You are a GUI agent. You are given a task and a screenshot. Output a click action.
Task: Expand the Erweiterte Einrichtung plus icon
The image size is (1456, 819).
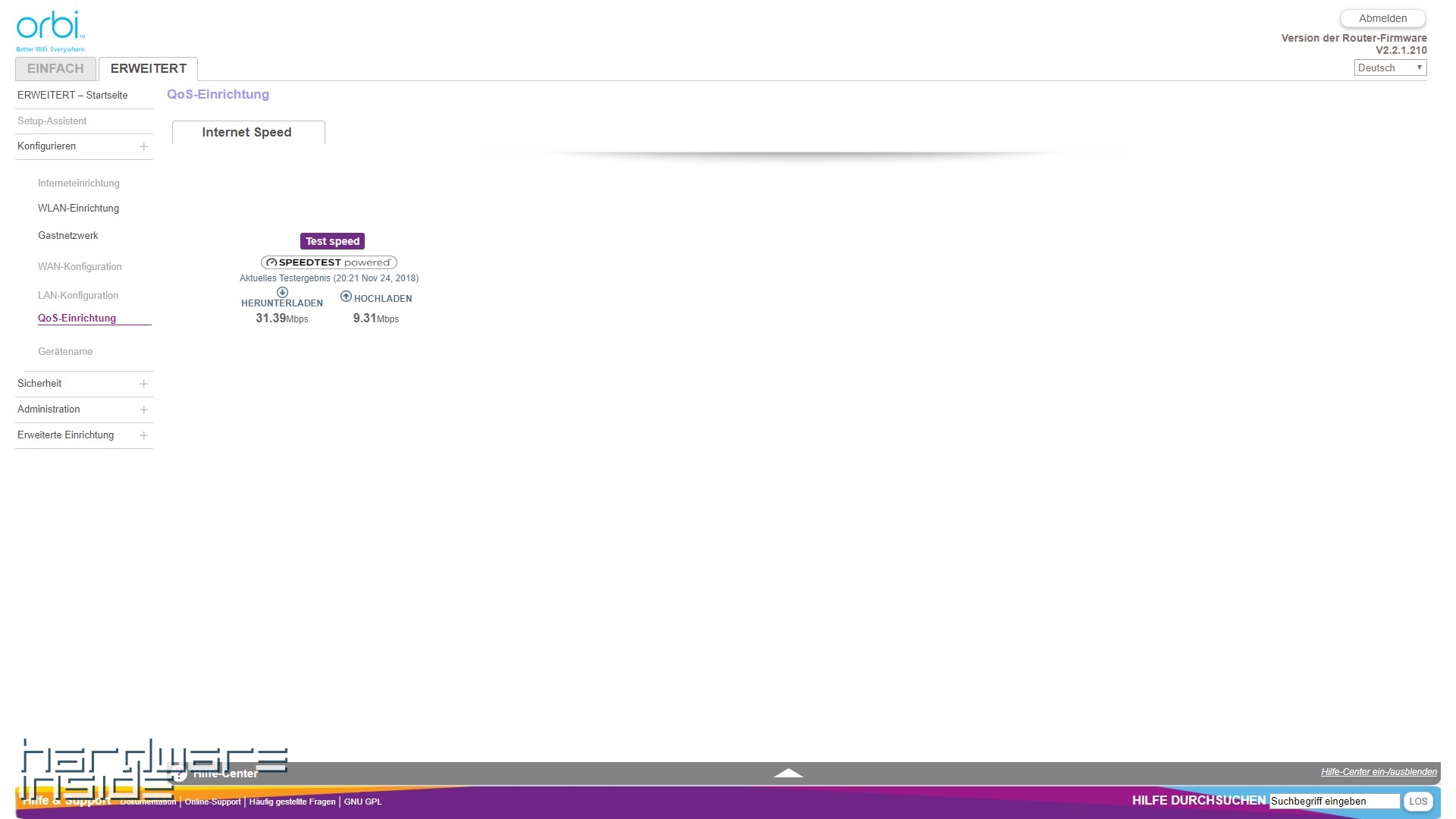coord(143,435)
